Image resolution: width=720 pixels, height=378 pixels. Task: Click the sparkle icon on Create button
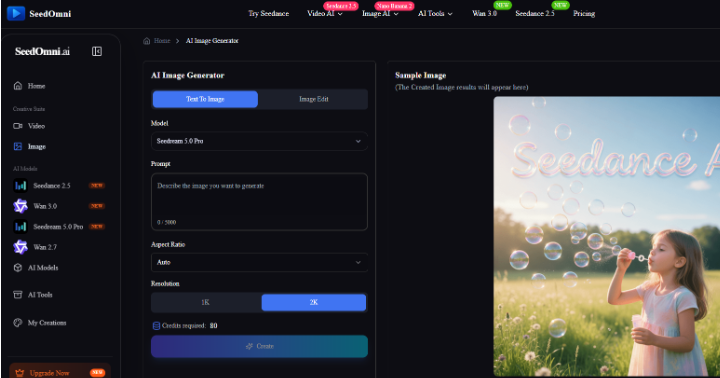(x=249, y=346)
